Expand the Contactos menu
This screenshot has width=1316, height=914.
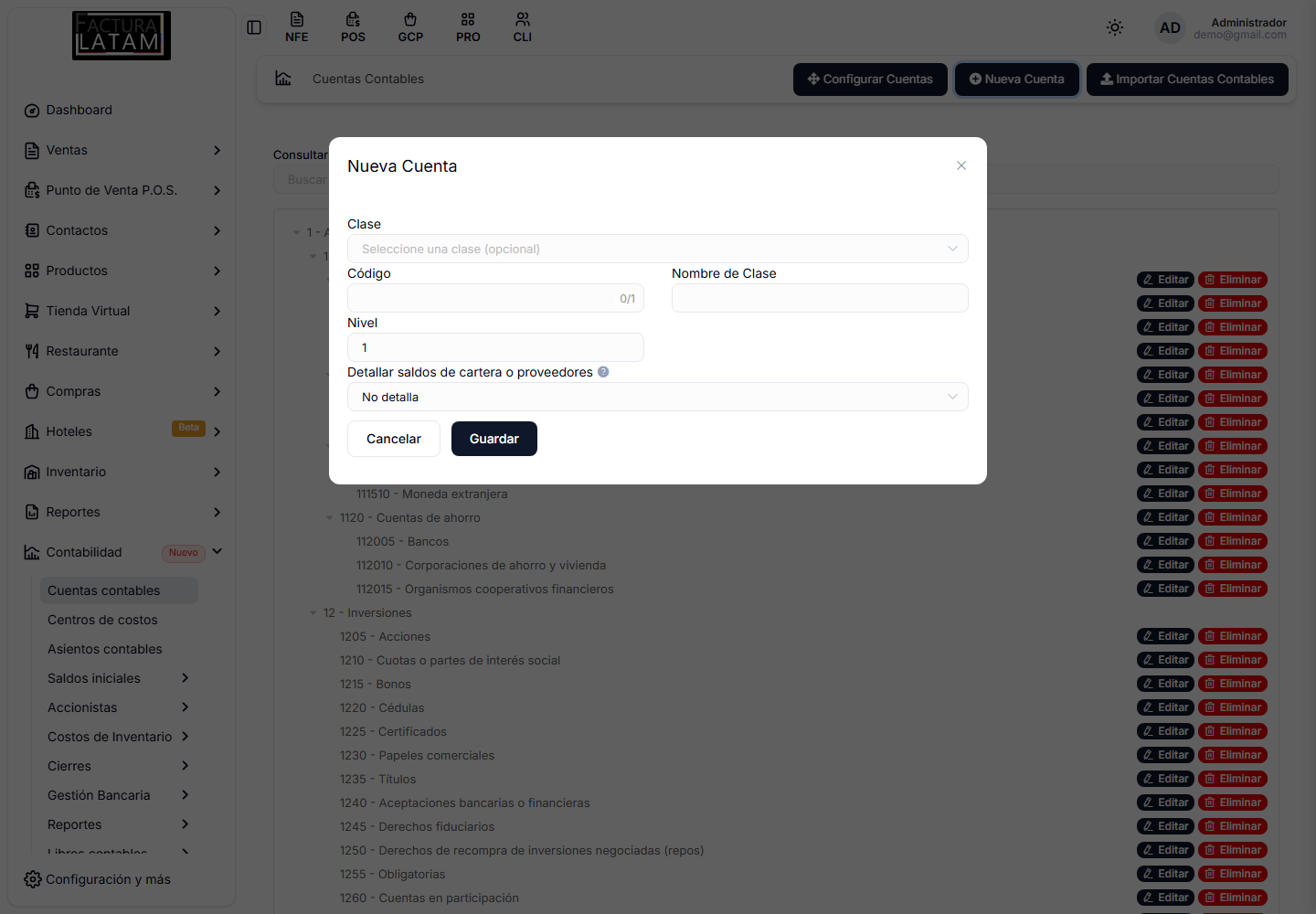[122, 230]
